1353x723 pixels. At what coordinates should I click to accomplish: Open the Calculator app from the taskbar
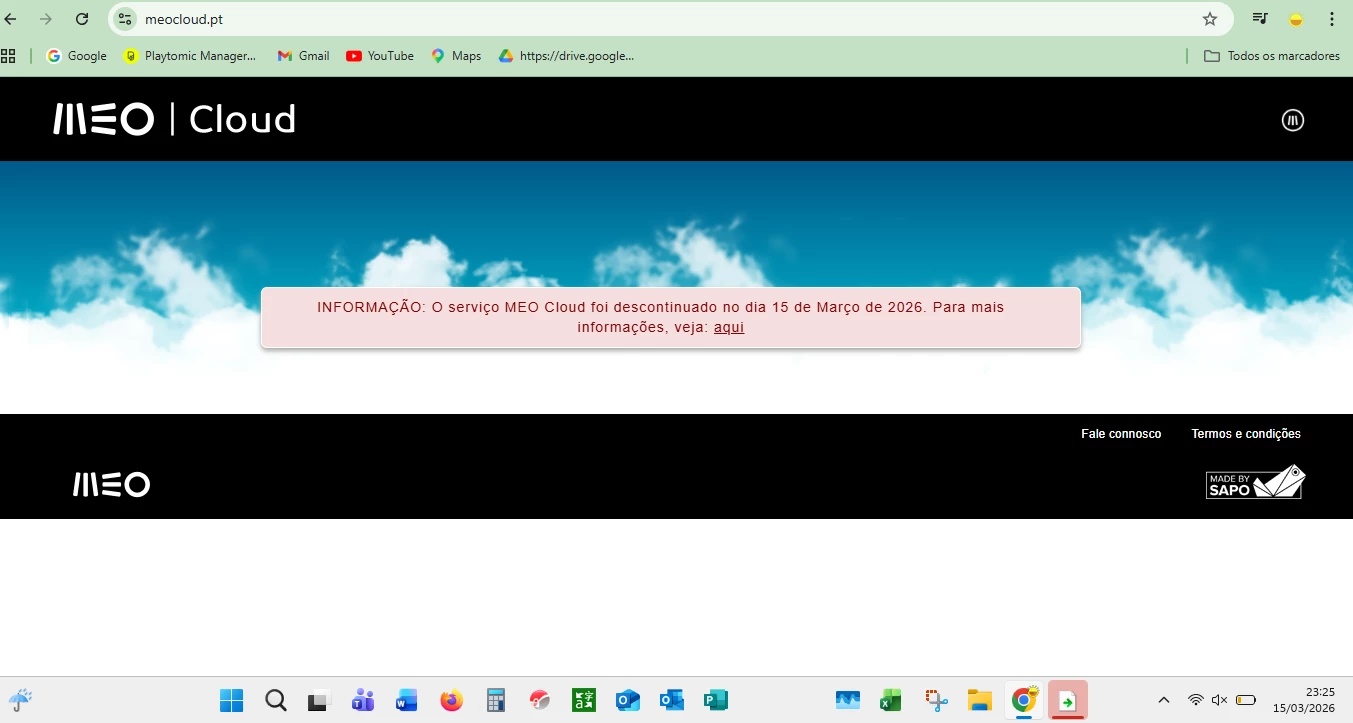(x=495, y=700)
